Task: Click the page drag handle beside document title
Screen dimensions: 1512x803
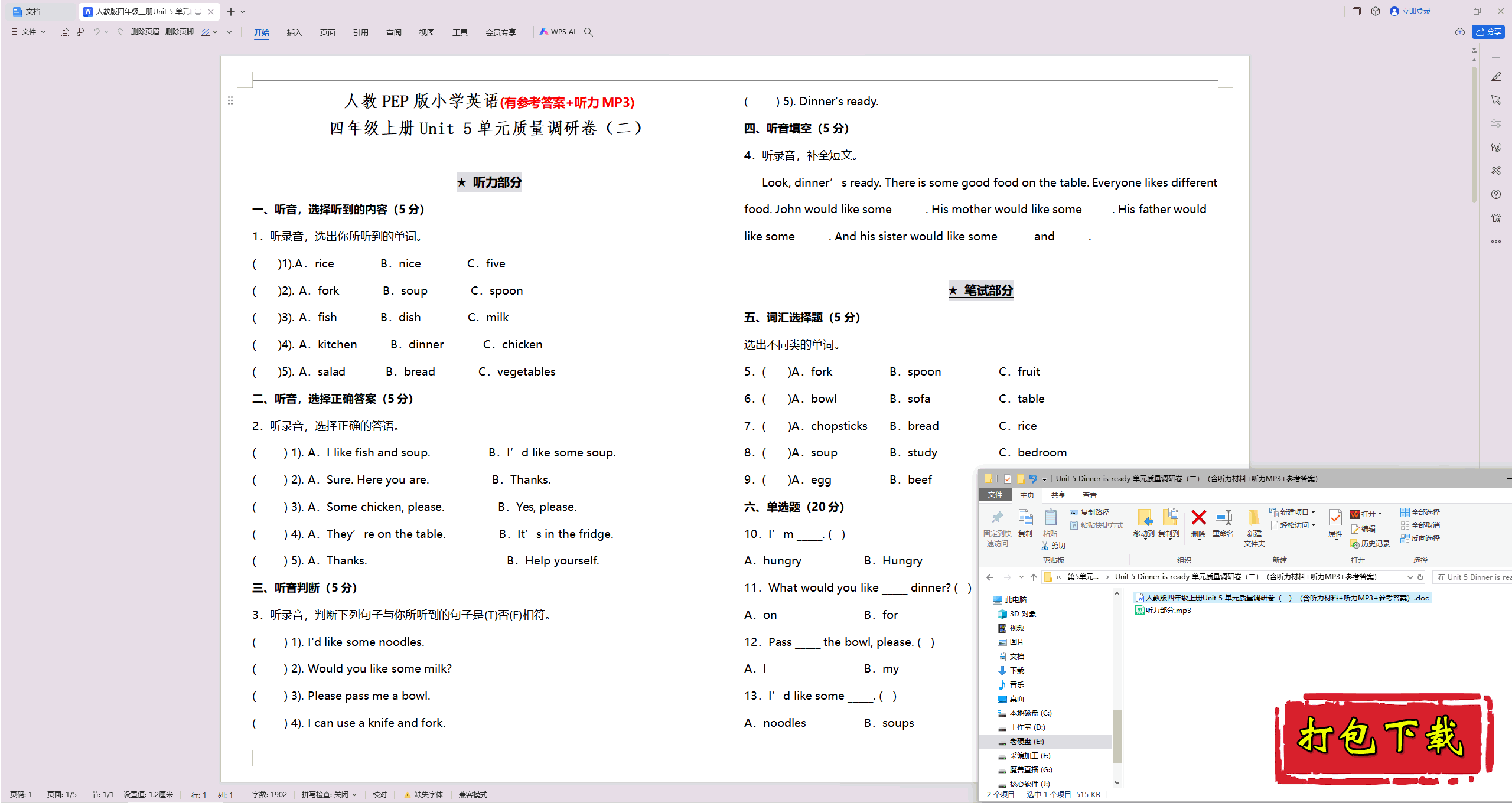Action: [x=230, y=100]
